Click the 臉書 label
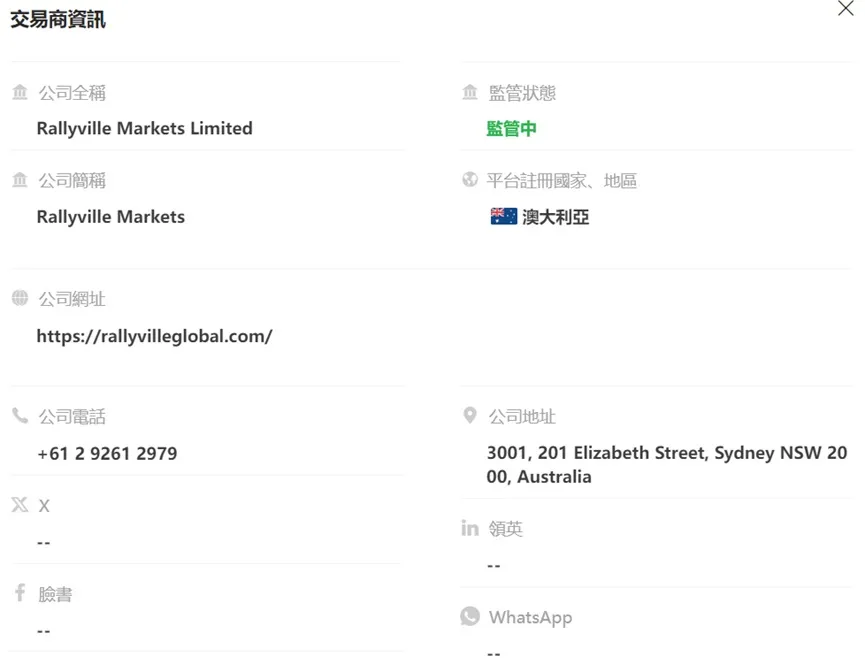Viewport: 865px width, 664px height. [55, 594]
